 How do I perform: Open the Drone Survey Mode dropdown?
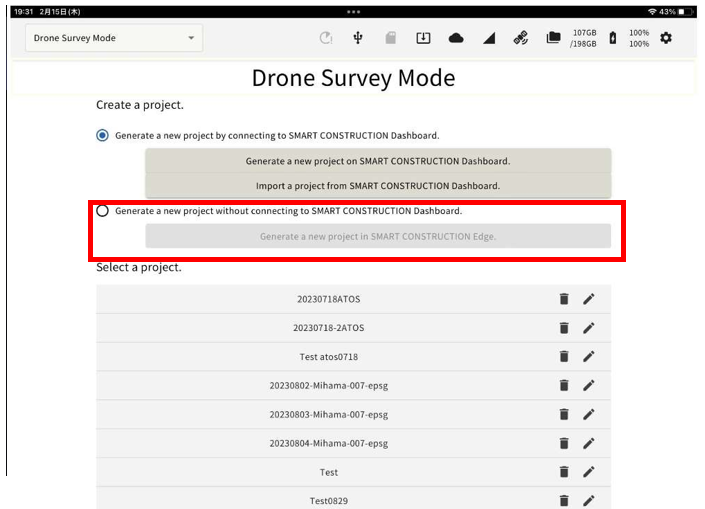114,38
